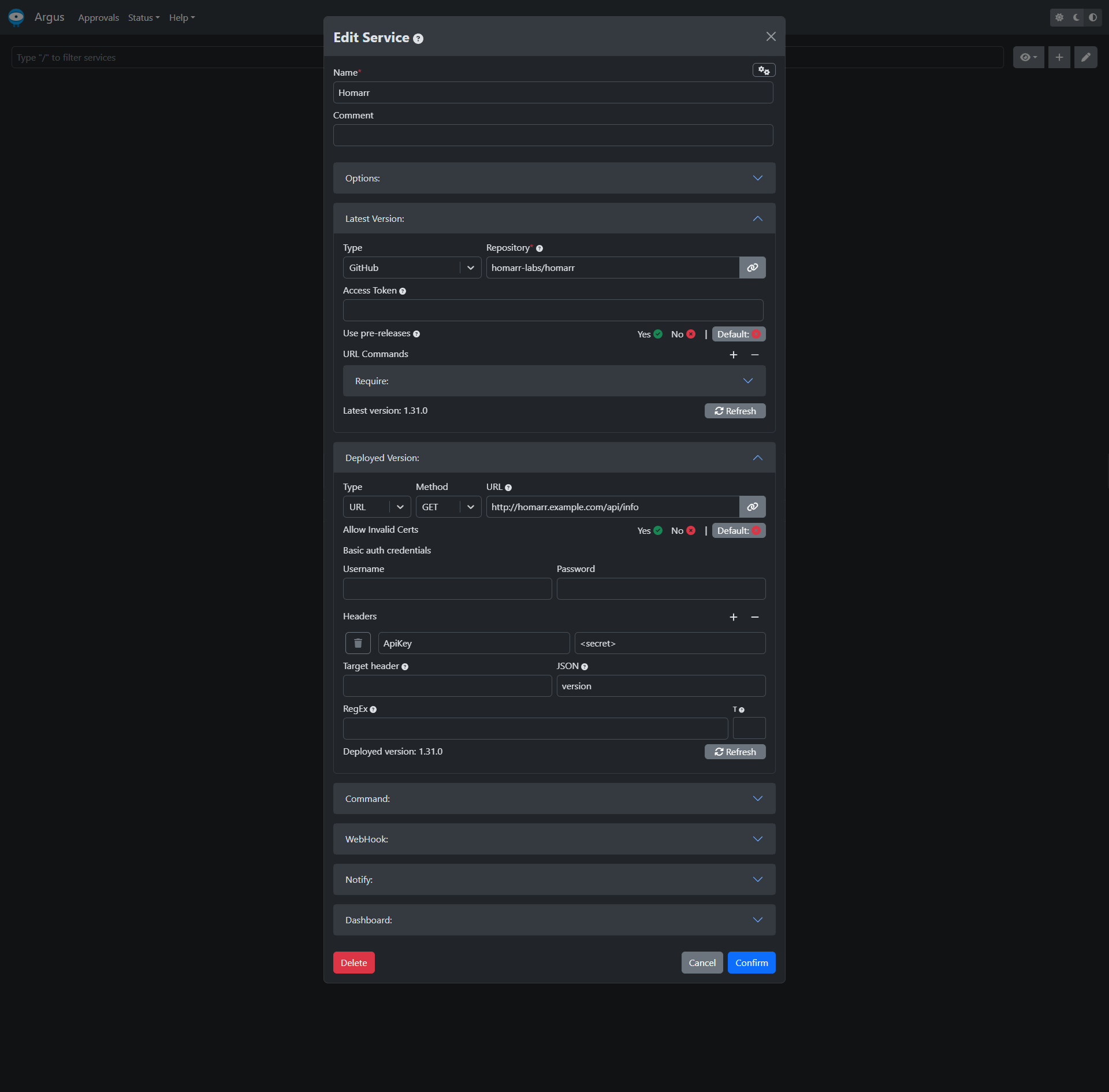The height and width of the screenshot is (1092, 1109).
Task: Click the deployed URL link icon
Action: click(752, 507)
